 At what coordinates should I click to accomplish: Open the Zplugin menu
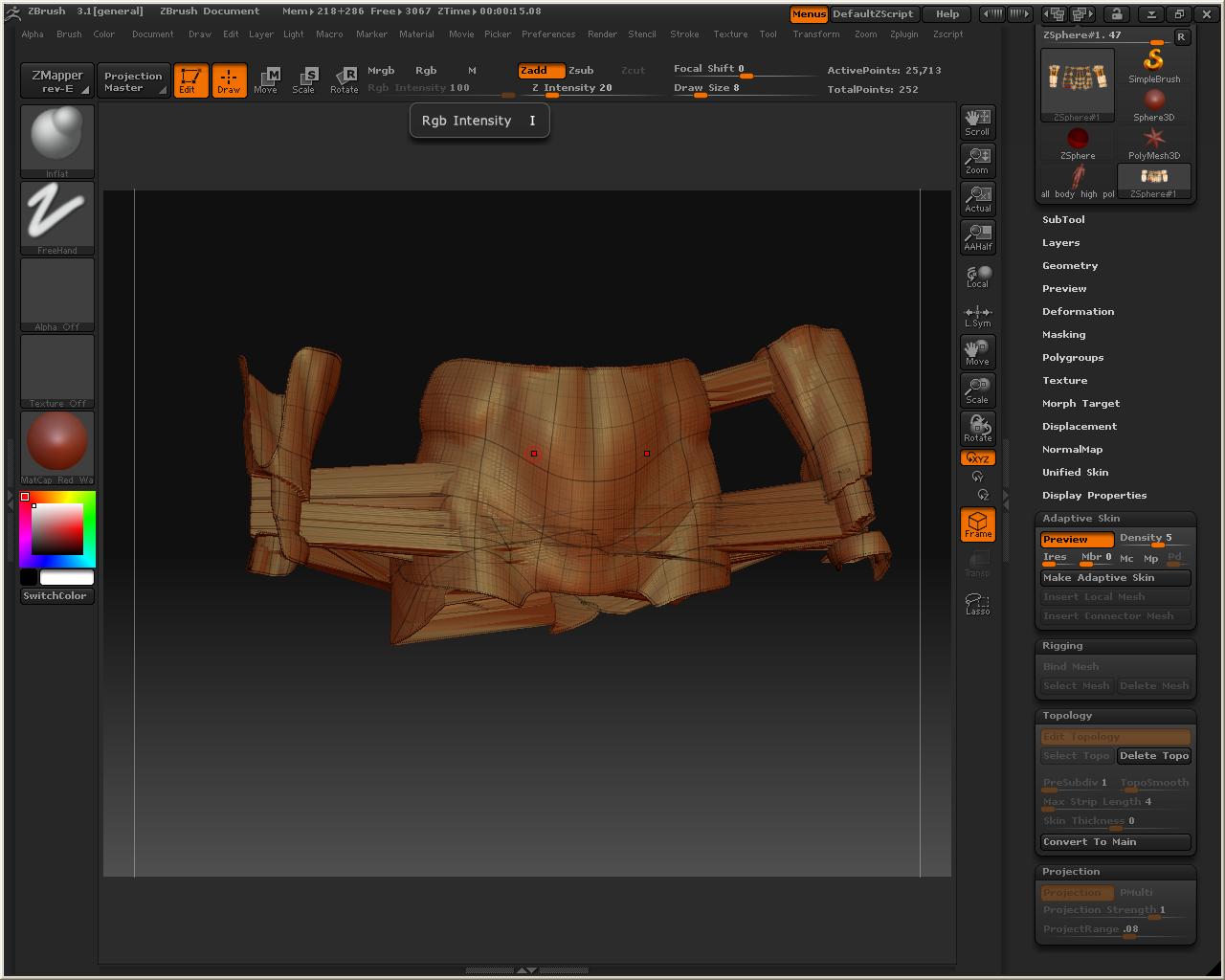pos(903,34)
